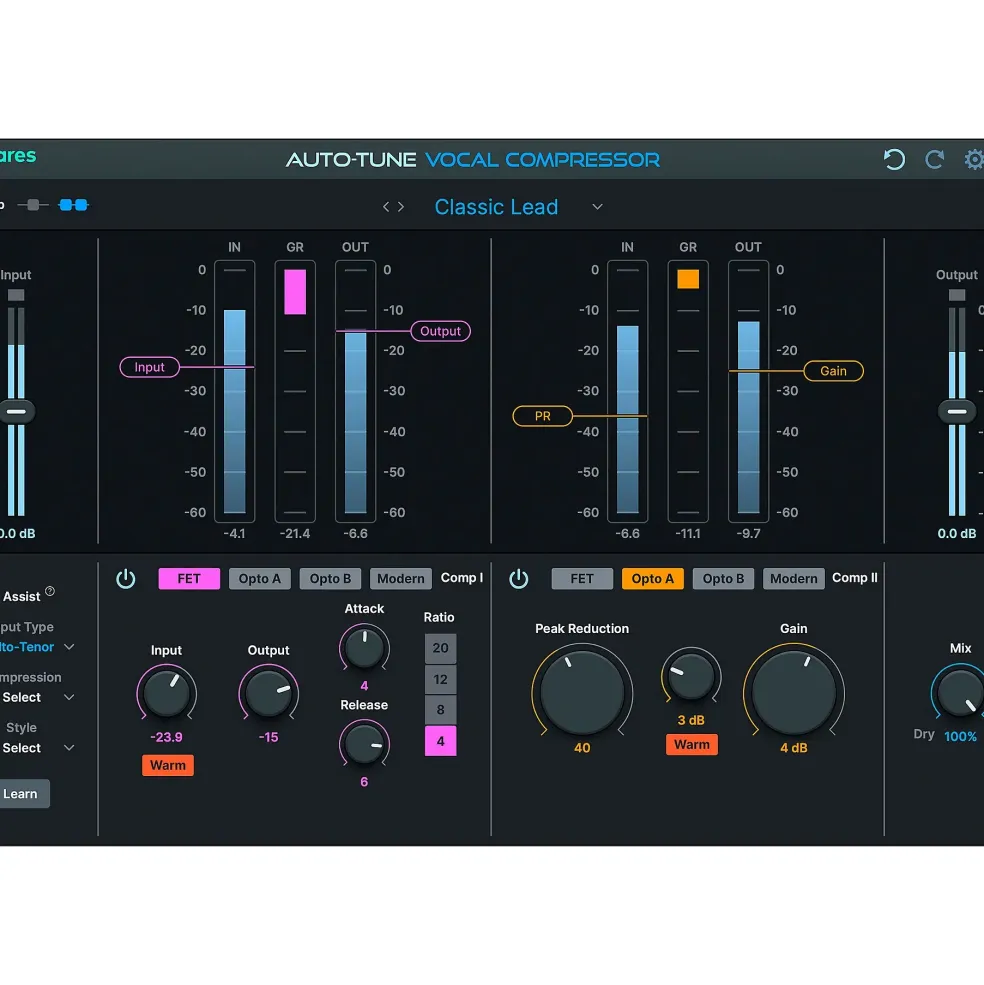Image resolution: width=984 pixels, height=985 pixels.
Task: Click the main Input fader handle
Action: pyautogui.click(x=17, y=411)
